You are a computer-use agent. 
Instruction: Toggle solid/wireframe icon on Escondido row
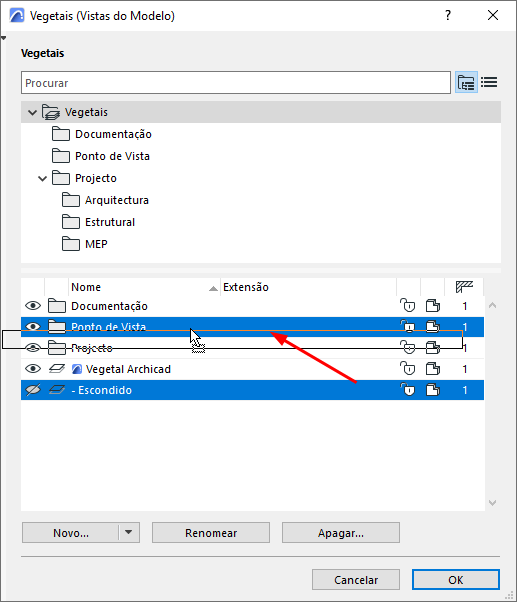click(x=433, y=390)
